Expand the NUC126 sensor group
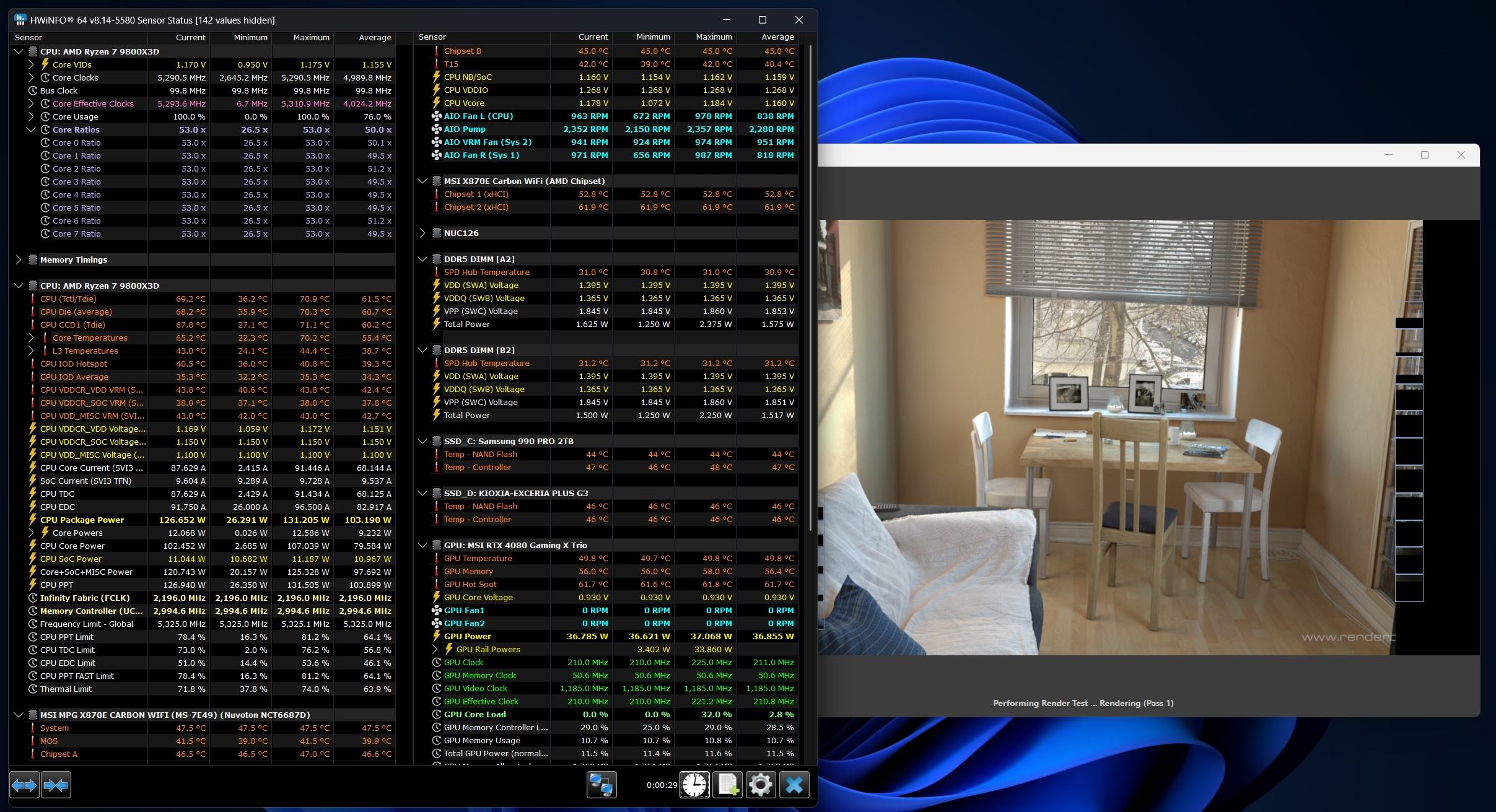1496x812 pixels. tap(422, 233)
